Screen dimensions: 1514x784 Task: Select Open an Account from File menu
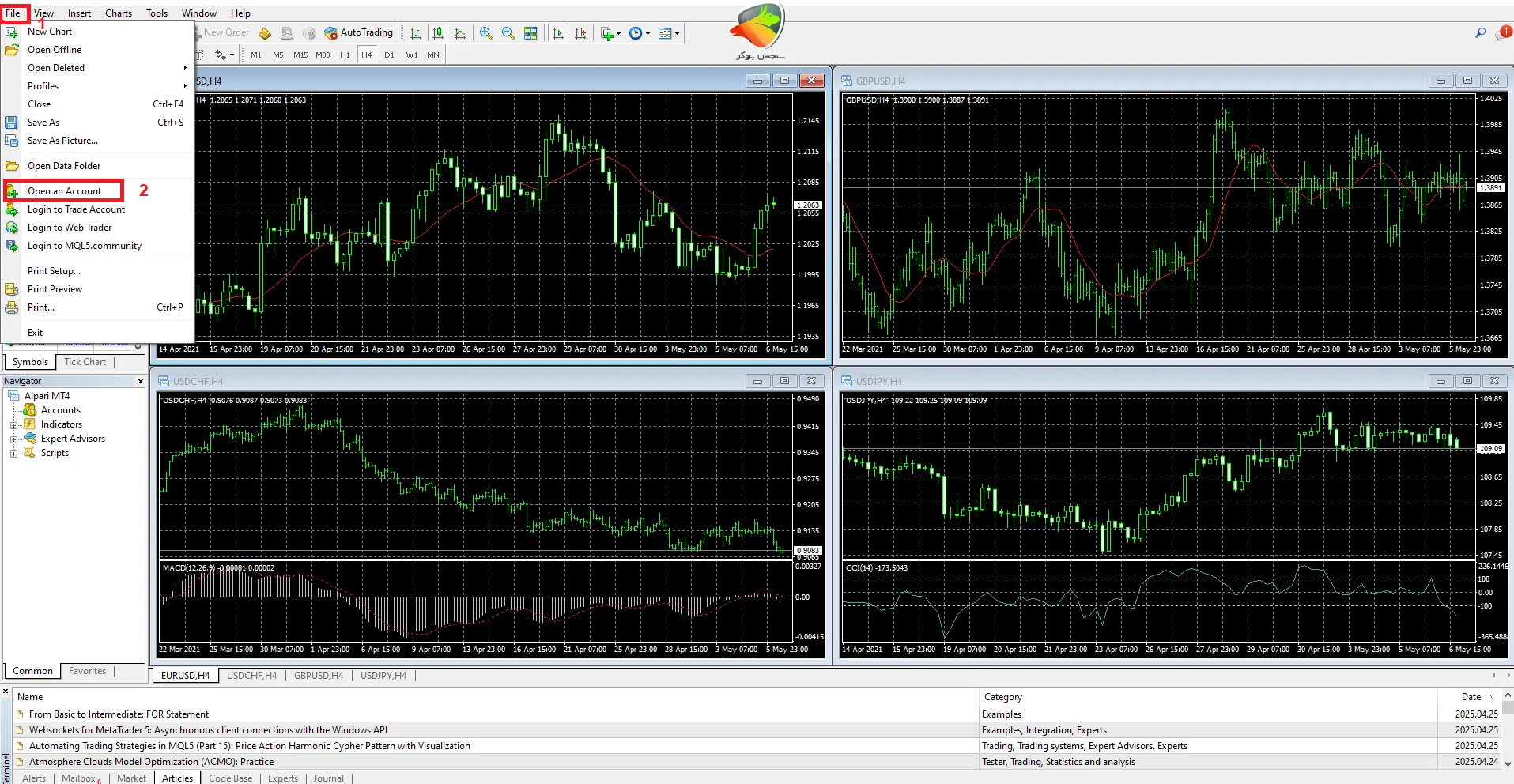[64, 191]
